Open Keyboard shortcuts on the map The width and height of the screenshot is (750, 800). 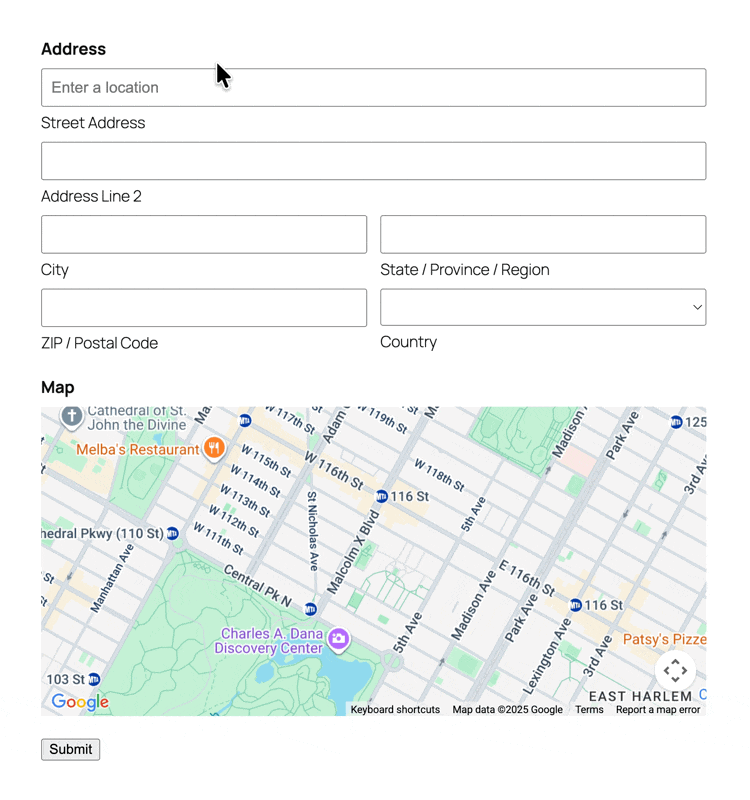pos(395,709)
